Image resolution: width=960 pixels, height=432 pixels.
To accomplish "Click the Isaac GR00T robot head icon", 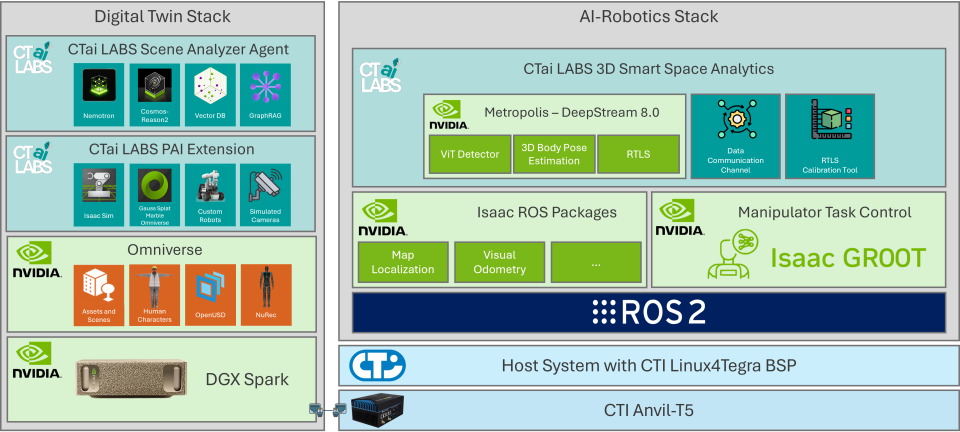I will pos(733,254).
